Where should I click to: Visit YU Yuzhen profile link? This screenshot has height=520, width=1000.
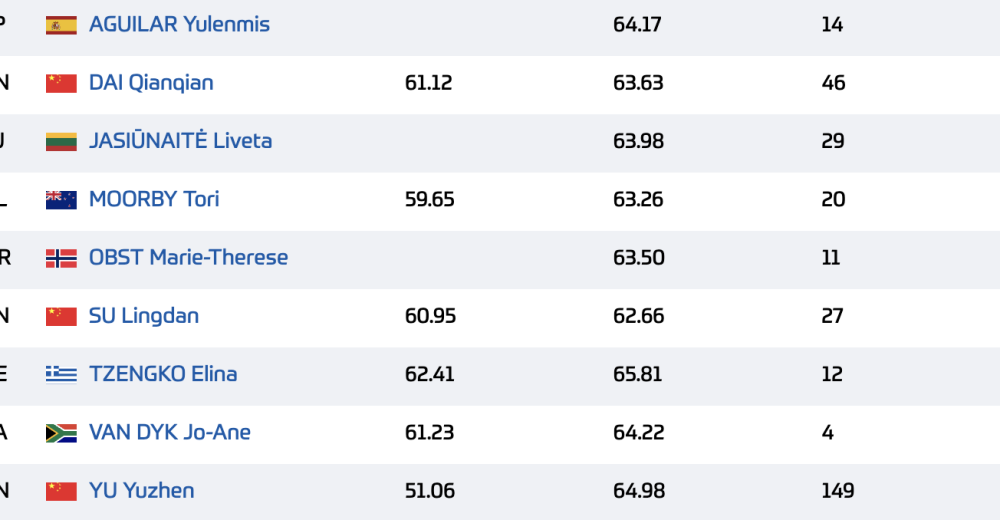(142, 490)
